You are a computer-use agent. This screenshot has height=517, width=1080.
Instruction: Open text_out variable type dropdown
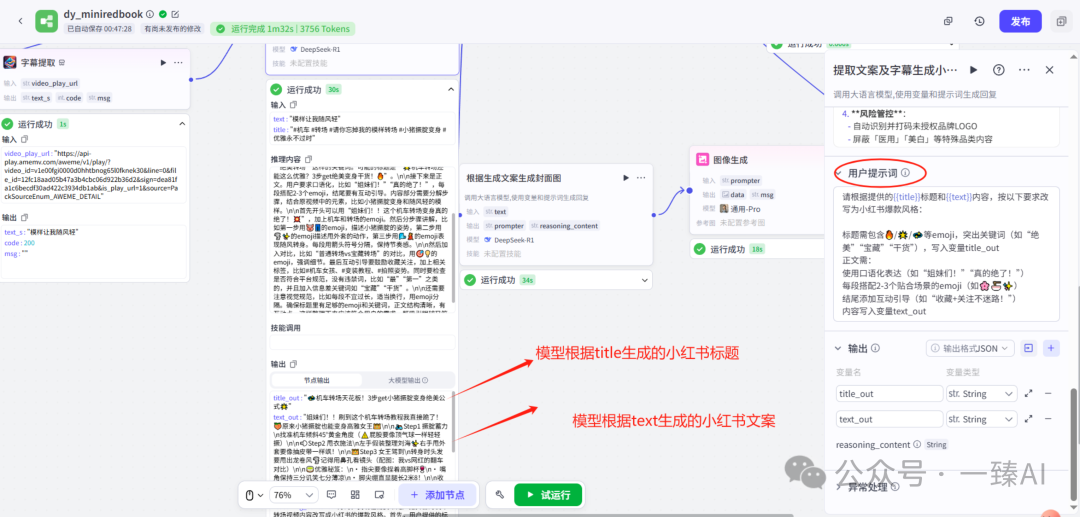tap(982, 419)
